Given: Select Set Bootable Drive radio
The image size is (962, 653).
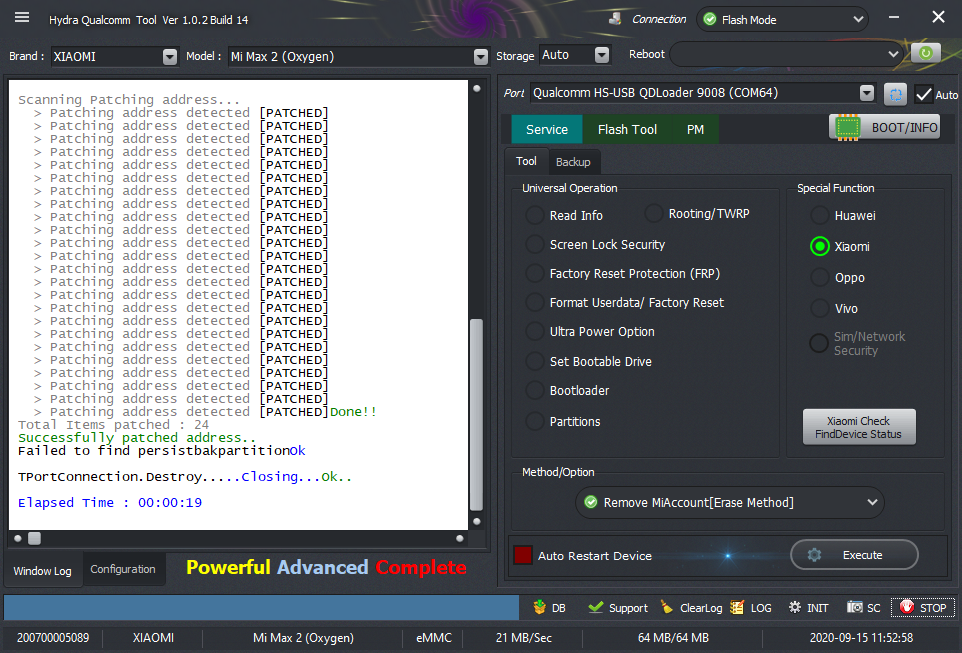Looking at the screenshot, I should 534,361.
